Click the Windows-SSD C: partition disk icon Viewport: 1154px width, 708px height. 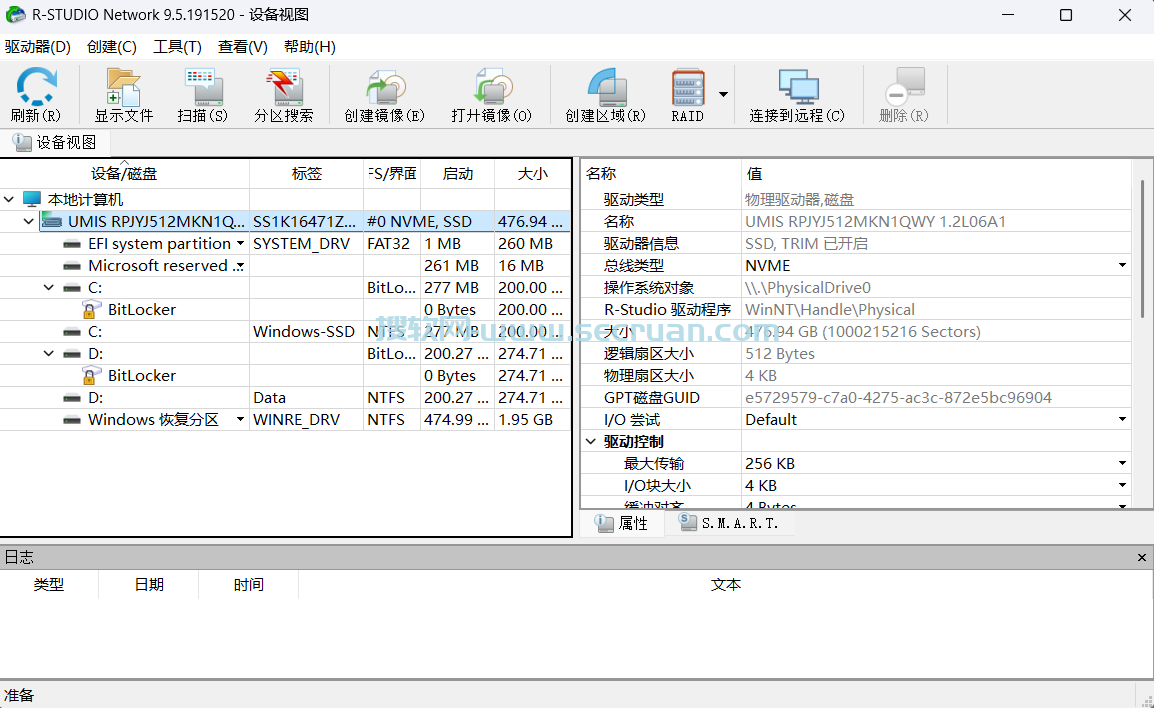click(72, 332)
